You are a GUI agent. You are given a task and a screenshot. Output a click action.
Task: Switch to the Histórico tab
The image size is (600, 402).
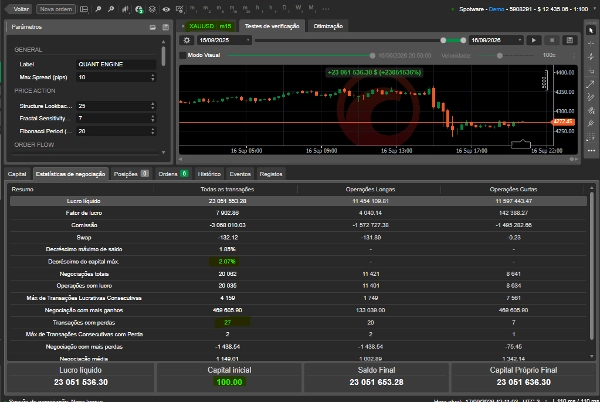209,174
